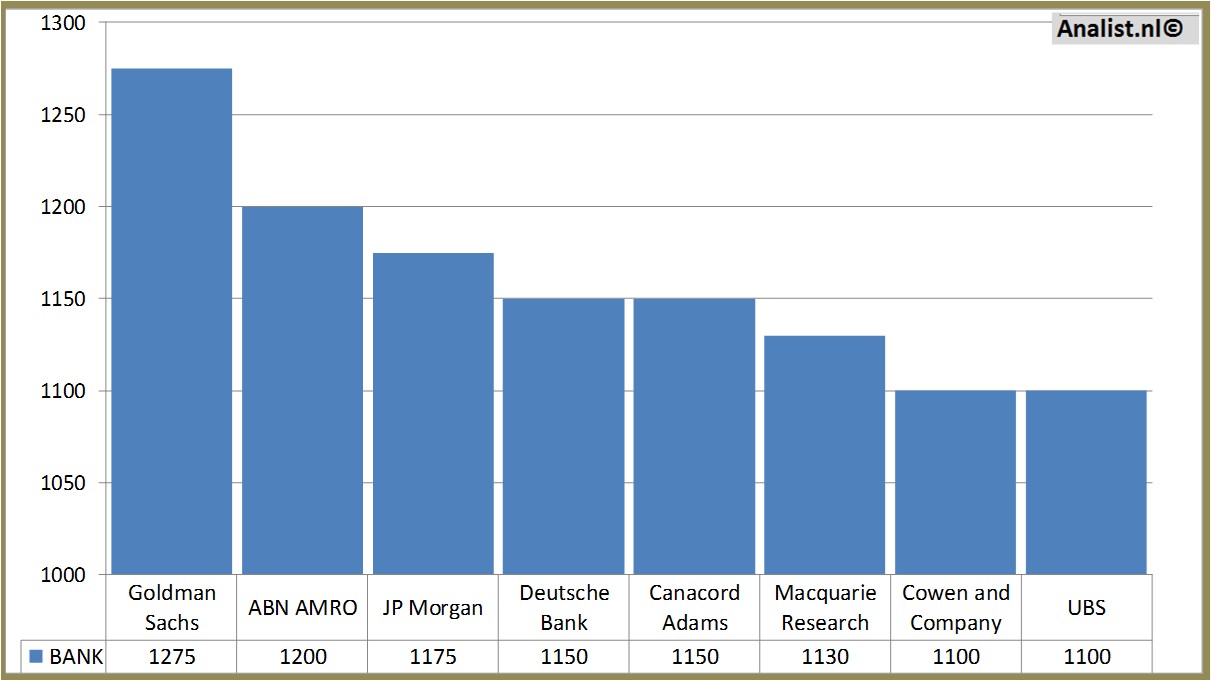Select the 1275 value cell

click(x=172, y=657)
